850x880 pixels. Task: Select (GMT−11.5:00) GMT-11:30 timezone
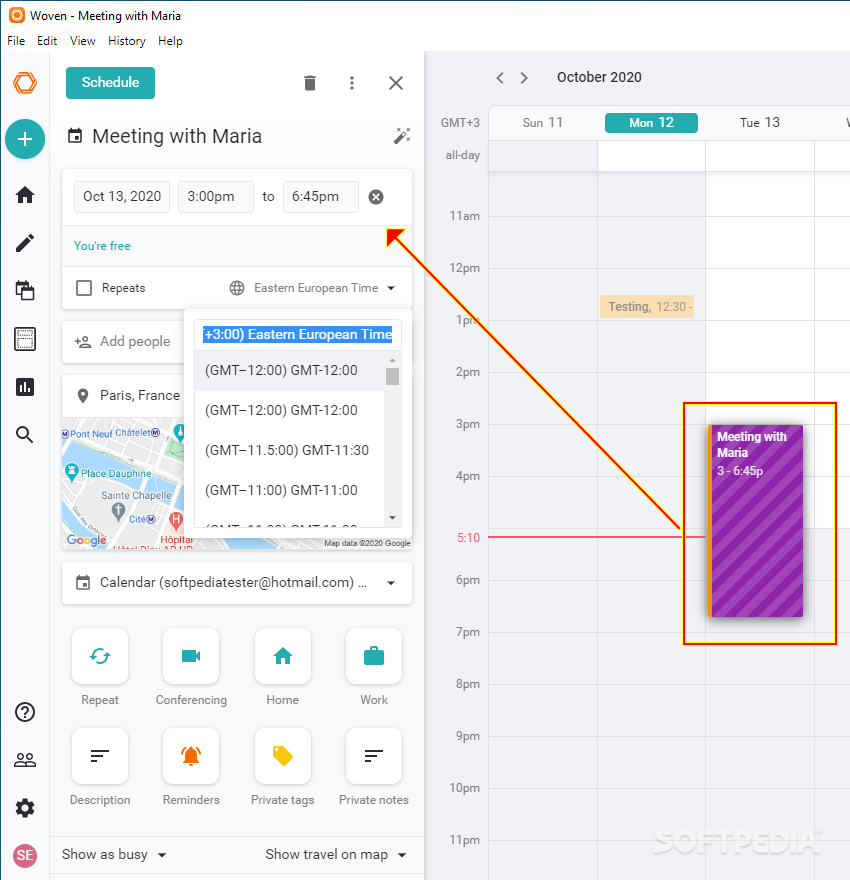pos(289,450)
